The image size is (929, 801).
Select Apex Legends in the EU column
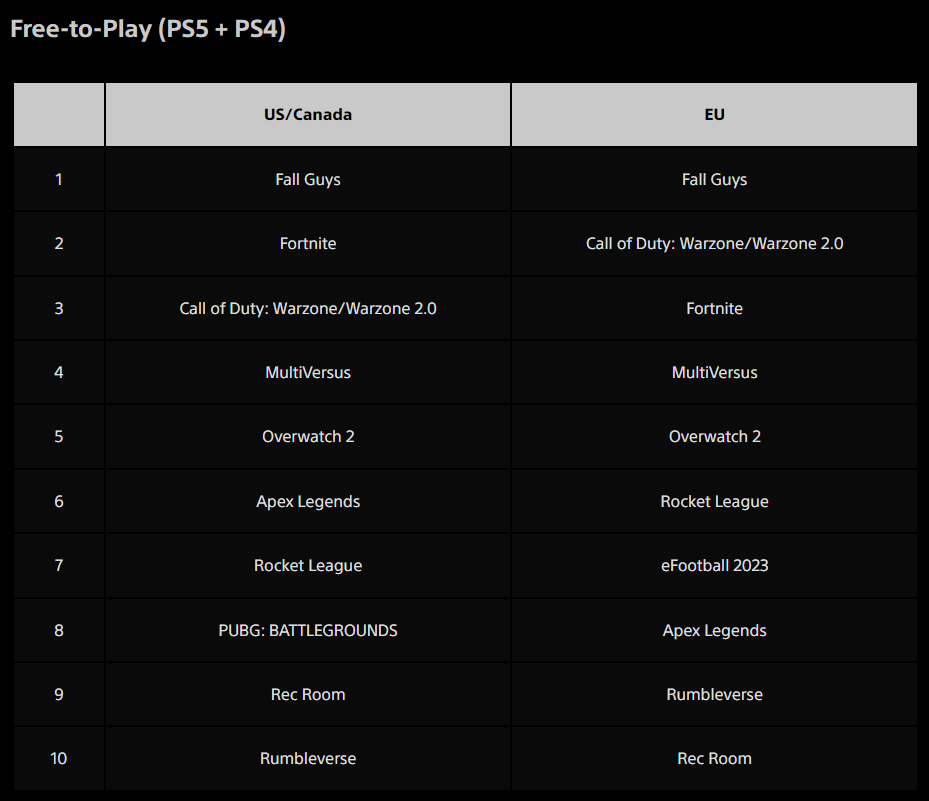click(x=714, y=630)
